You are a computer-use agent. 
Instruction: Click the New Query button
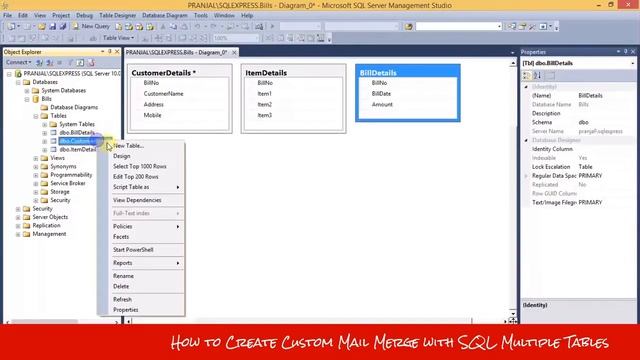tap(91, 26)
